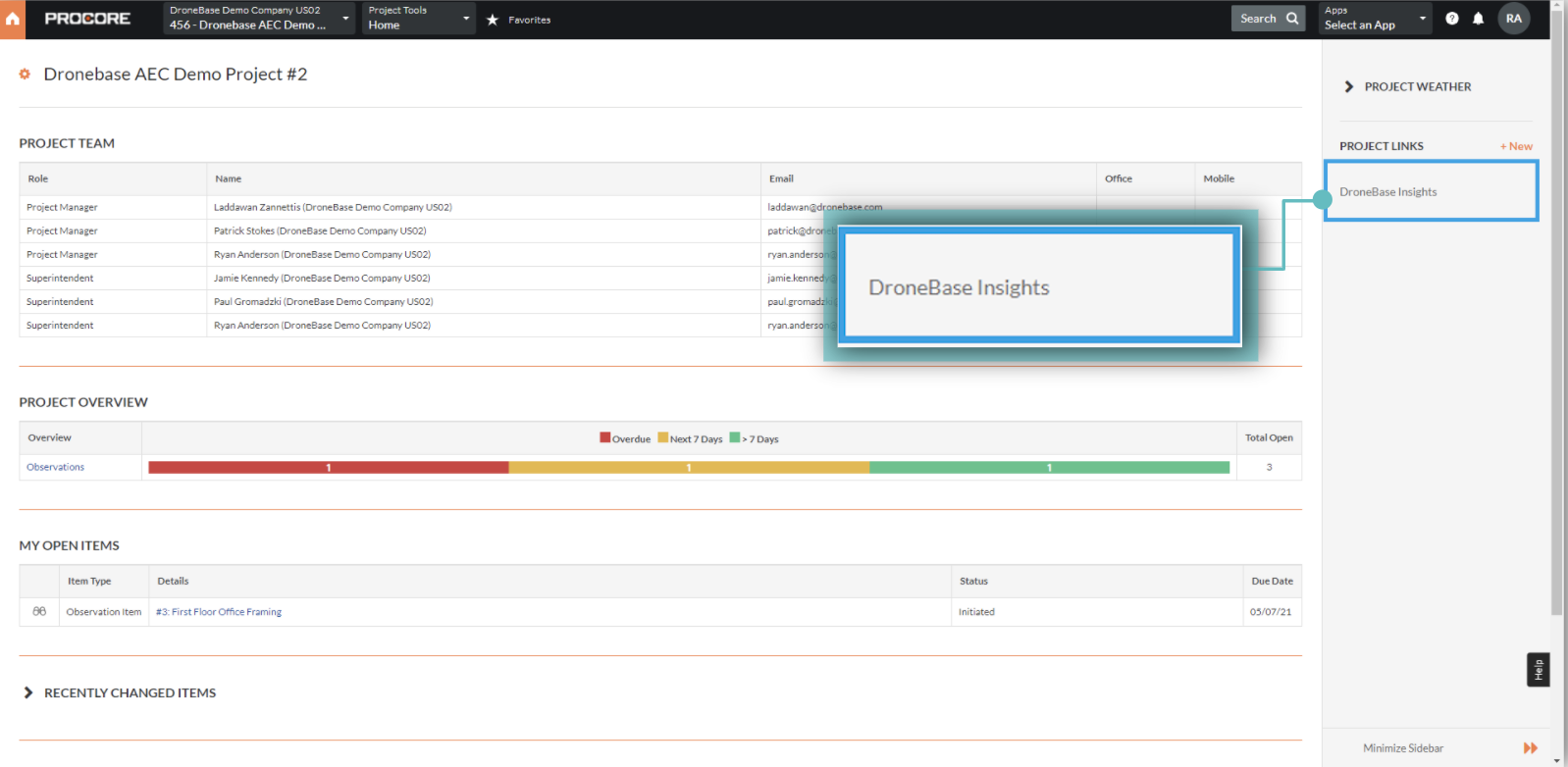Click Minimize Sidebar text
This screenshot has width=1568, height=767.
(1402, 748)
